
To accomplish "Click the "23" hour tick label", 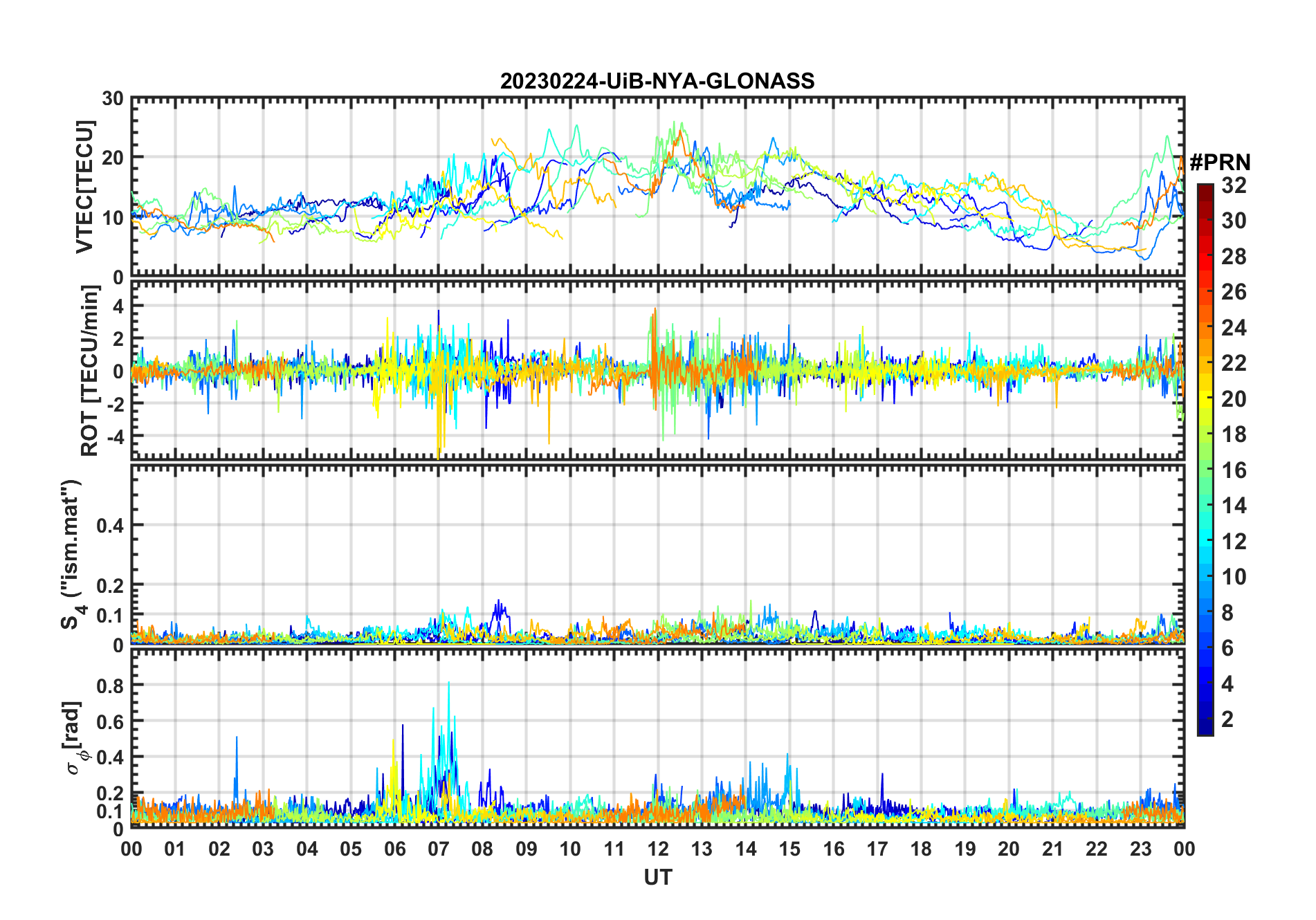I will point(1140,849).
